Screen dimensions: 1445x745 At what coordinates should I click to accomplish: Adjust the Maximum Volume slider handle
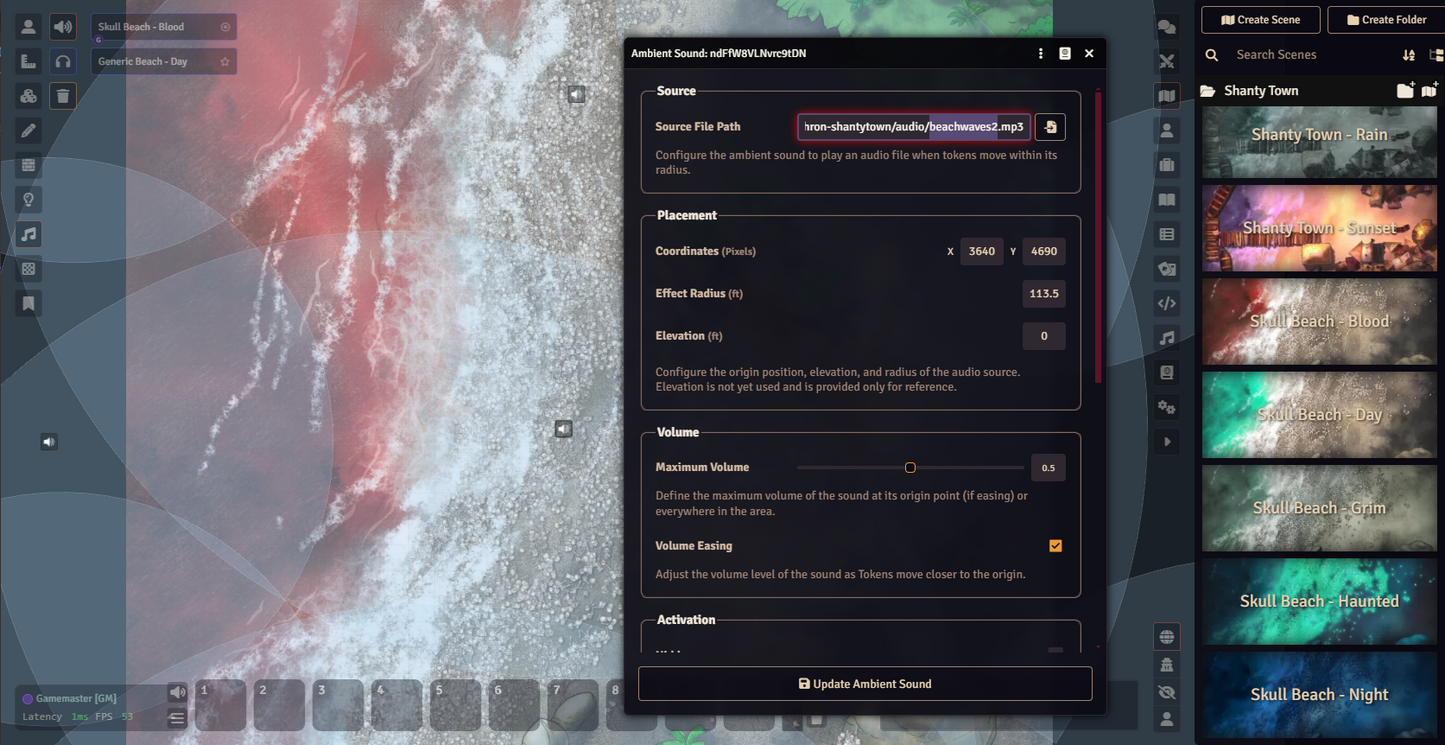(x=910, y=468)
